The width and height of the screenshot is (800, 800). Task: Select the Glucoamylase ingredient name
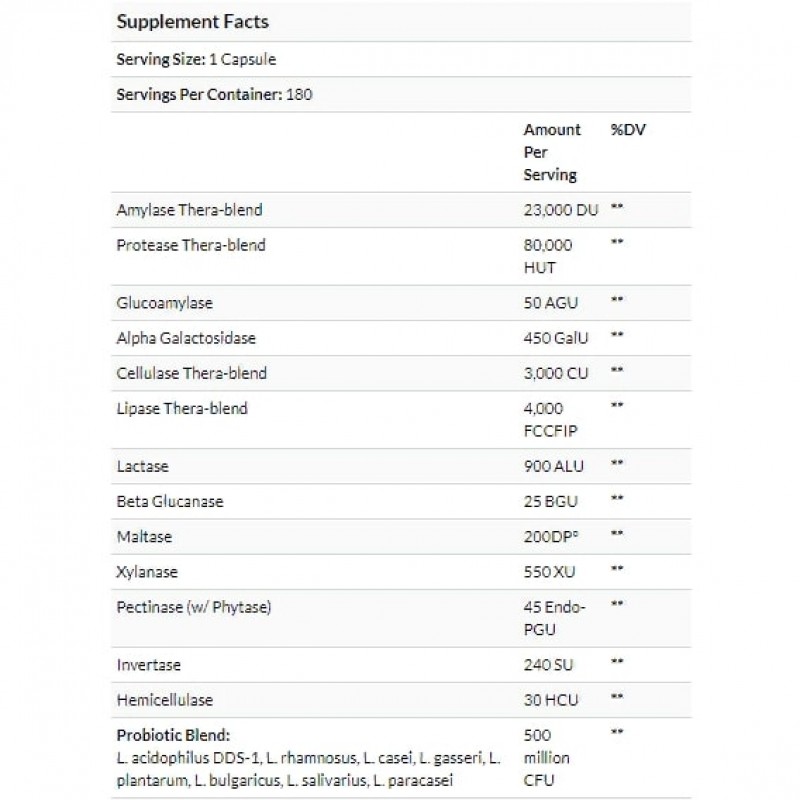tap(164, 301)
